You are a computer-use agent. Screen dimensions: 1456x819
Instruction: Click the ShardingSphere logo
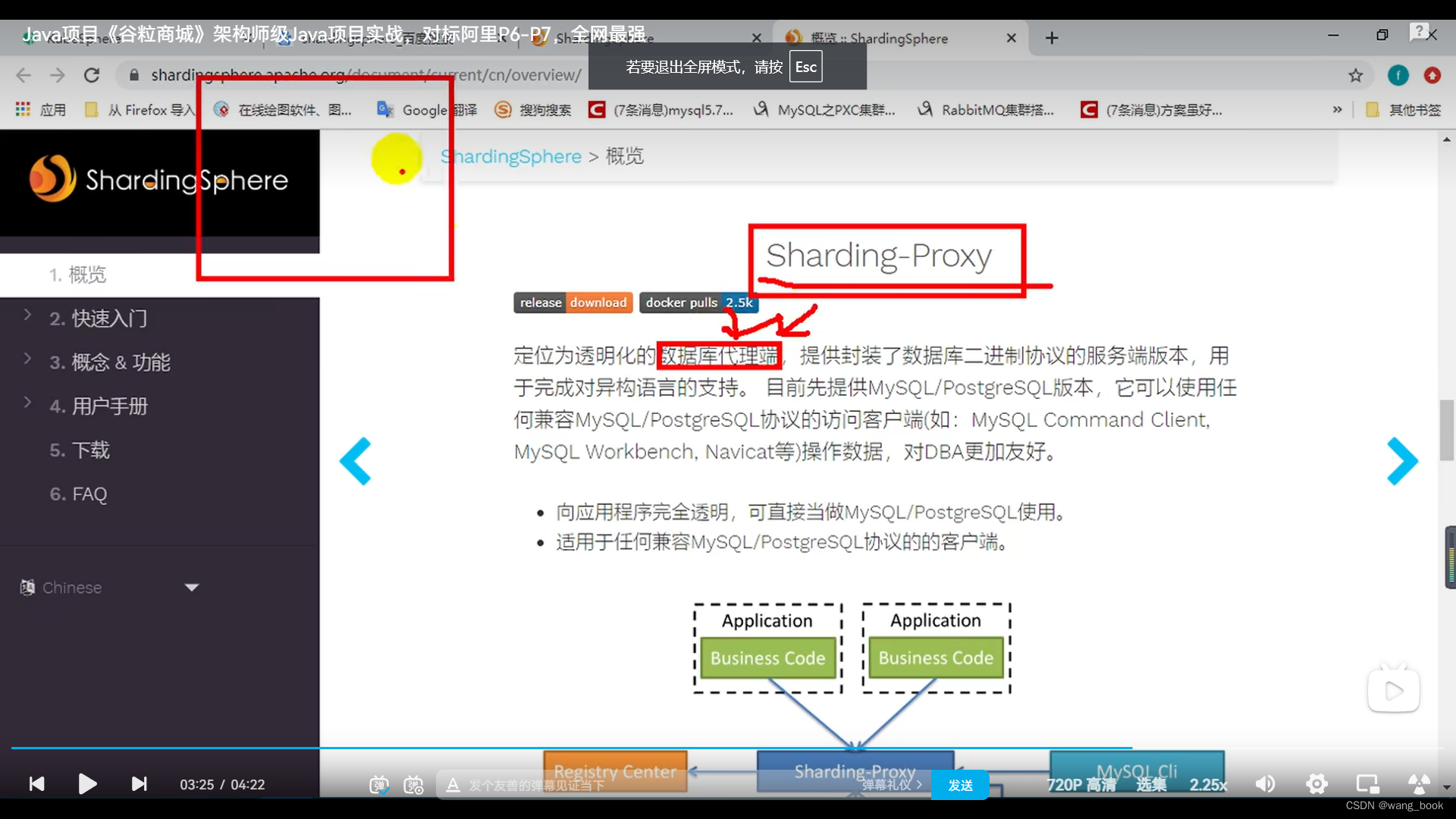[158, 179]
